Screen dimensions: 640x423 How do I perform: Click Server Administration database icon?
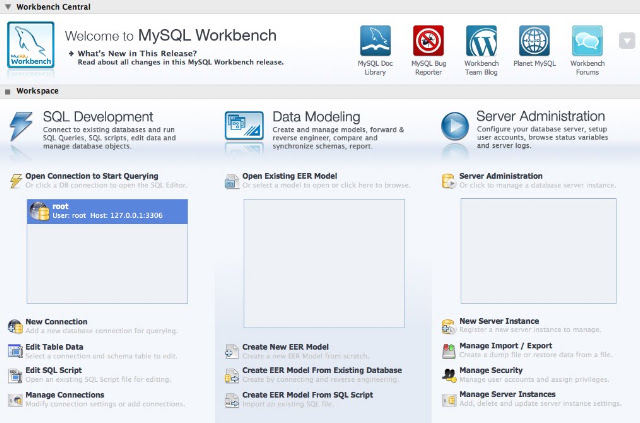point(449,181)
